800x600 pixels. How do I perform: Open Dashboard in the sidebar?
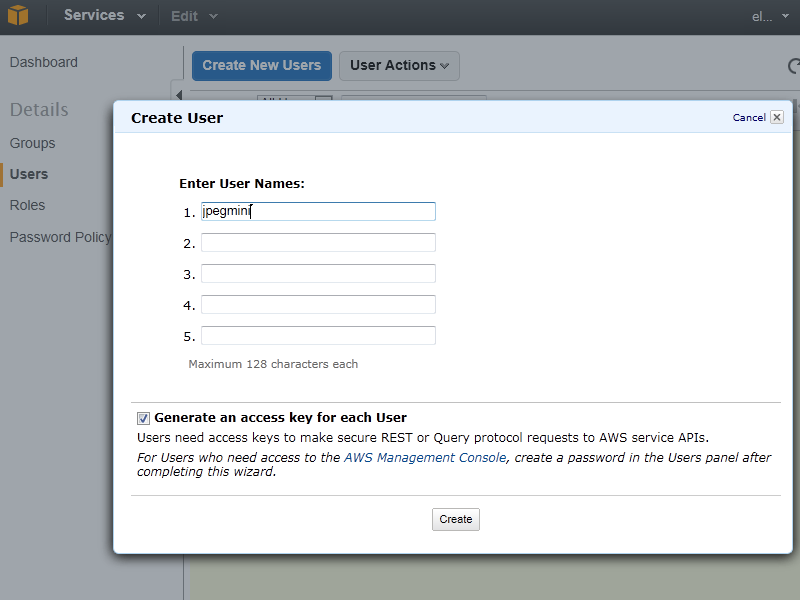point(44,62)
